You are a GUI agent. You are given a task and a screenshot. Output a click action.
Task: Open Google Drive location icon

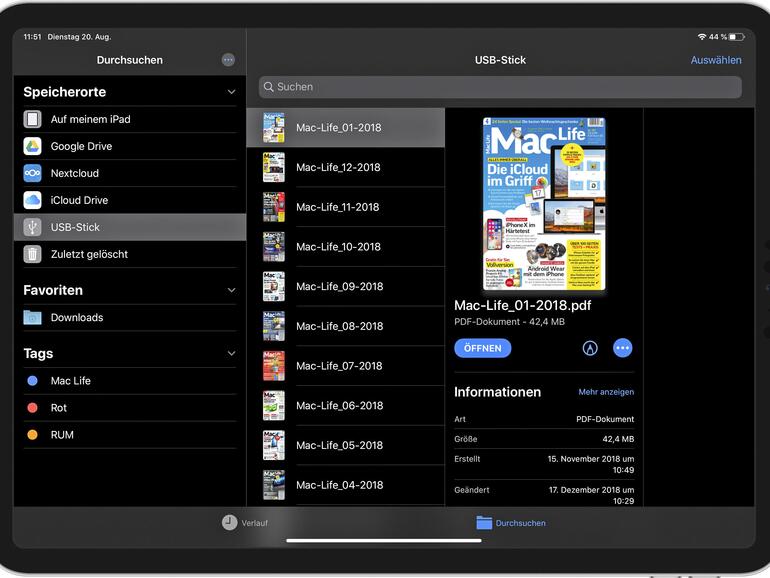click(x=32, y=146)
